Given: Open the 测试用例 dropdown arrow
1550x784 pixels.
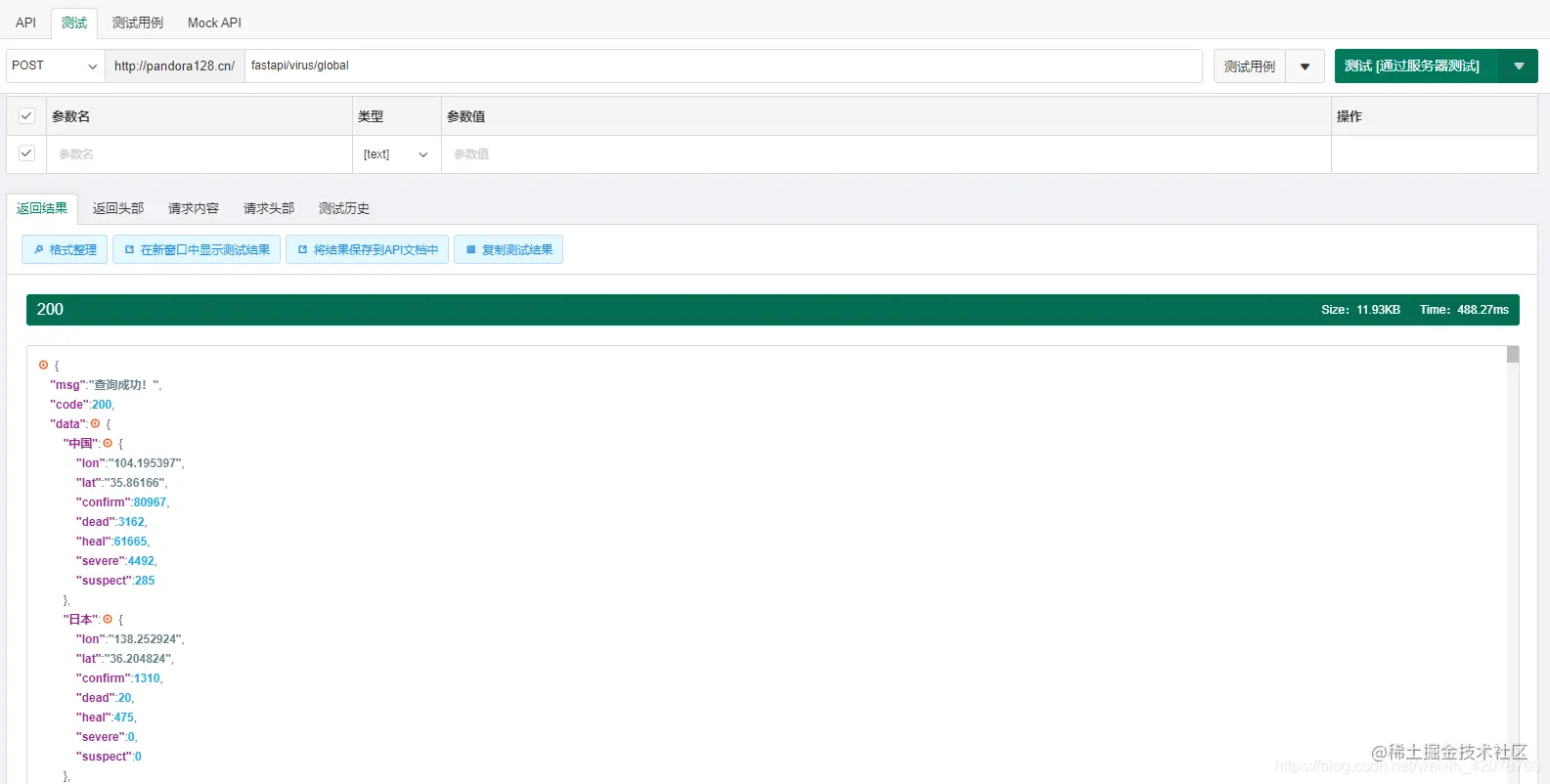Looking at the screenshot, I should coord(1305,65).
